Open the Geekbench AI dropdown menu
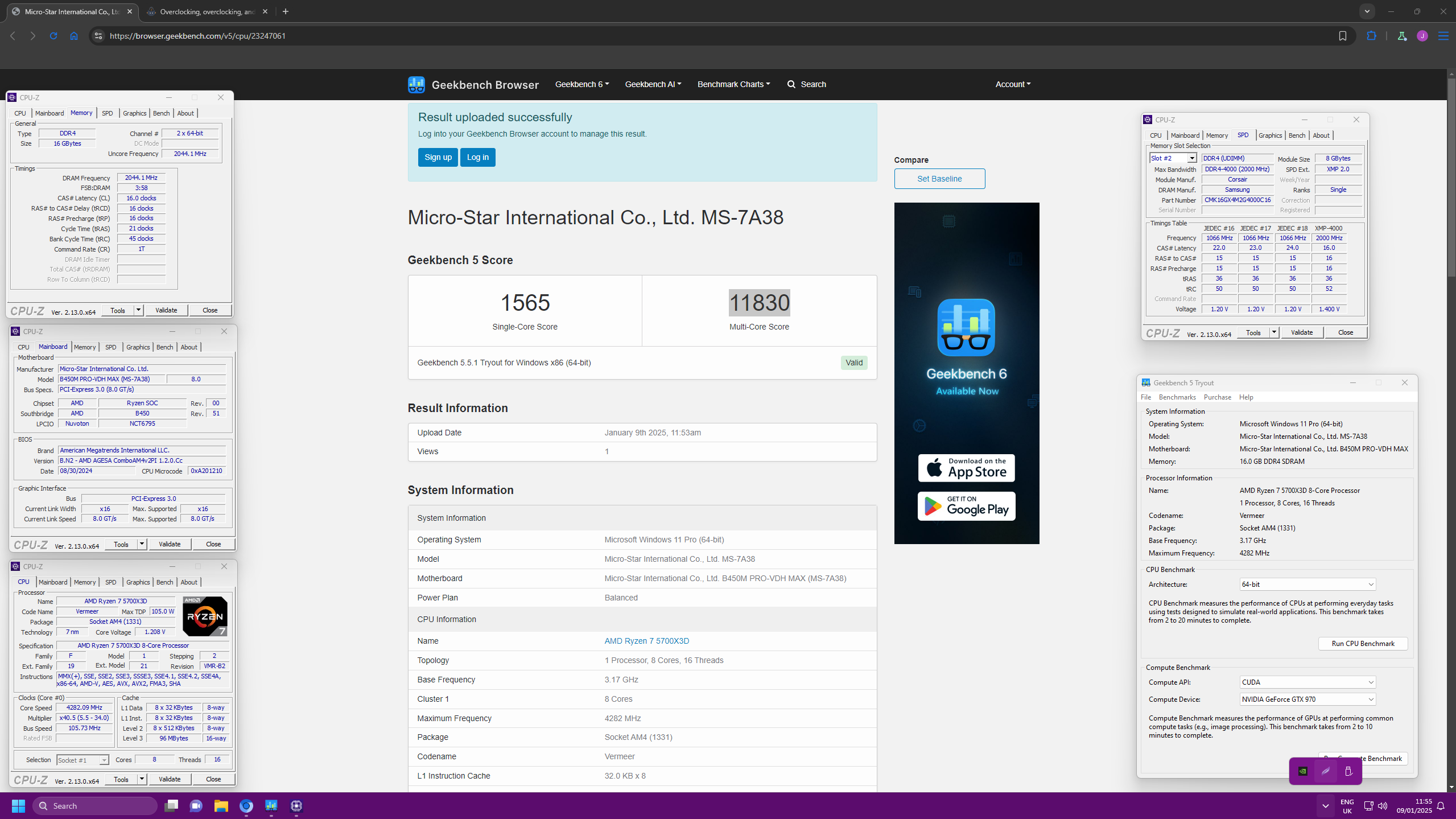This screenshot has height=819, width=1456. pos(653,84)
